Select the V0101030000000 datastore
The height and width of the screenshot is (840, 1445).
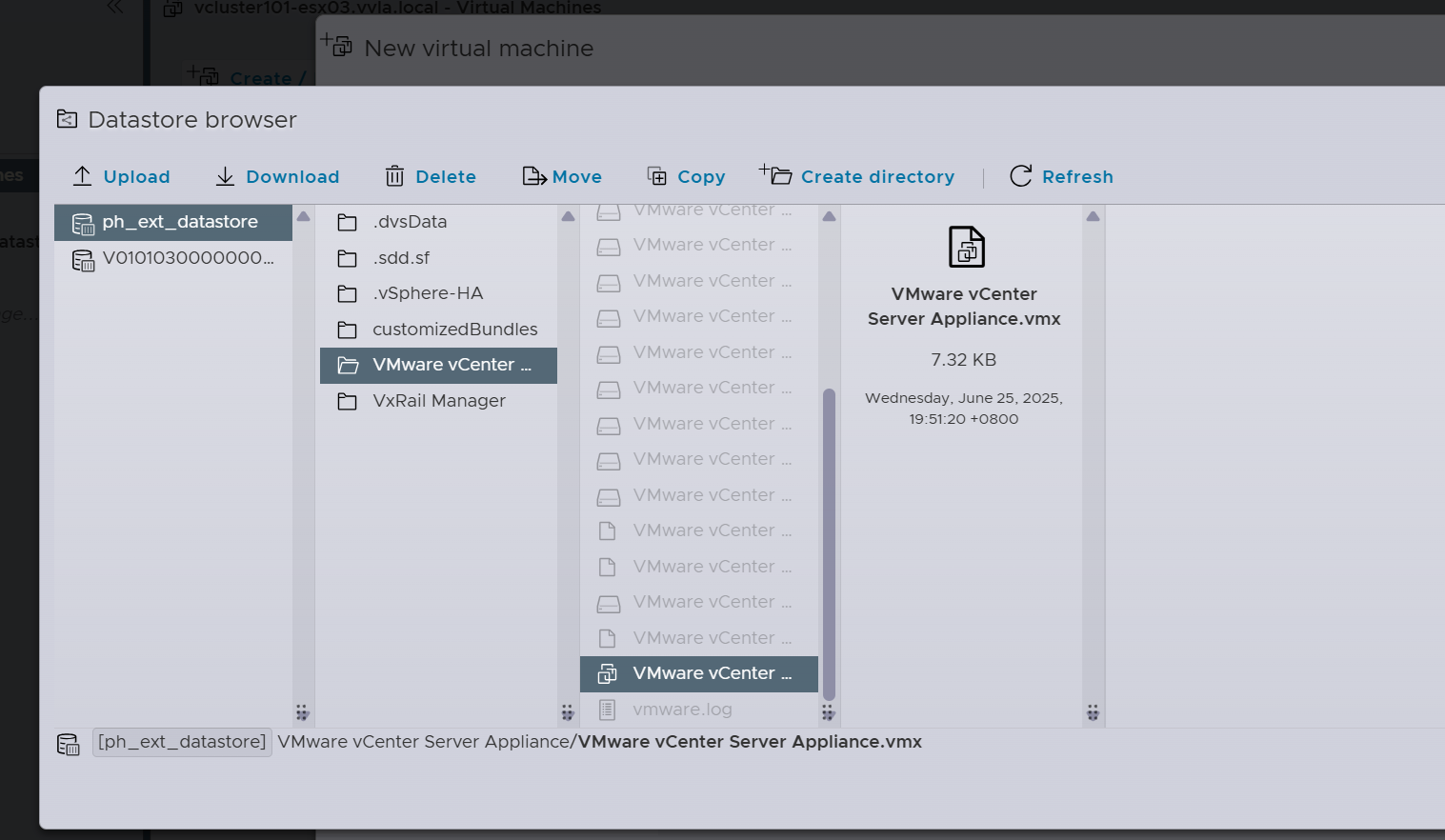tap(188, 258)
